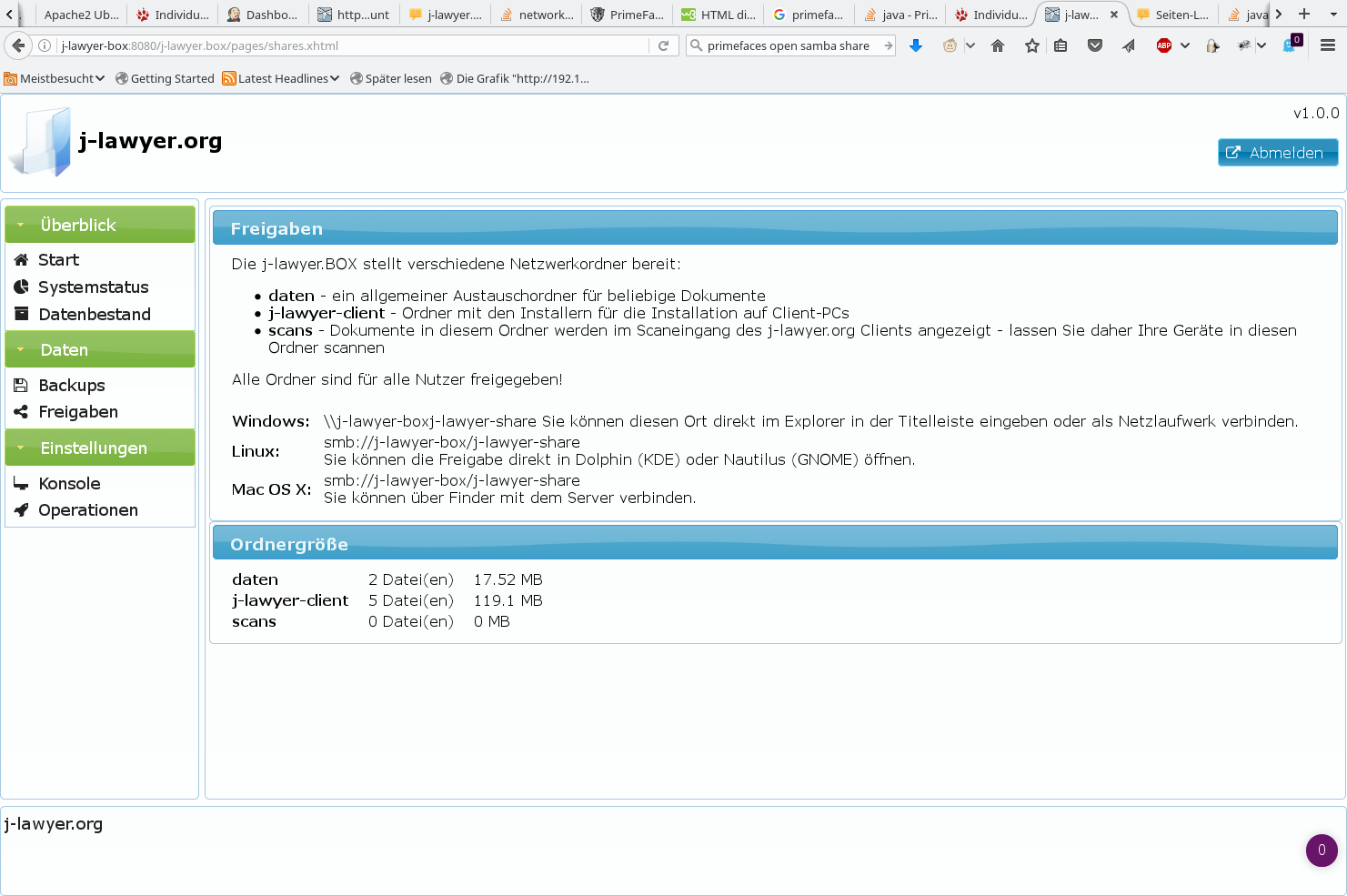Open Operationen in the sidebar
The width and height of the screenshot is (1347, 896).
75,510
